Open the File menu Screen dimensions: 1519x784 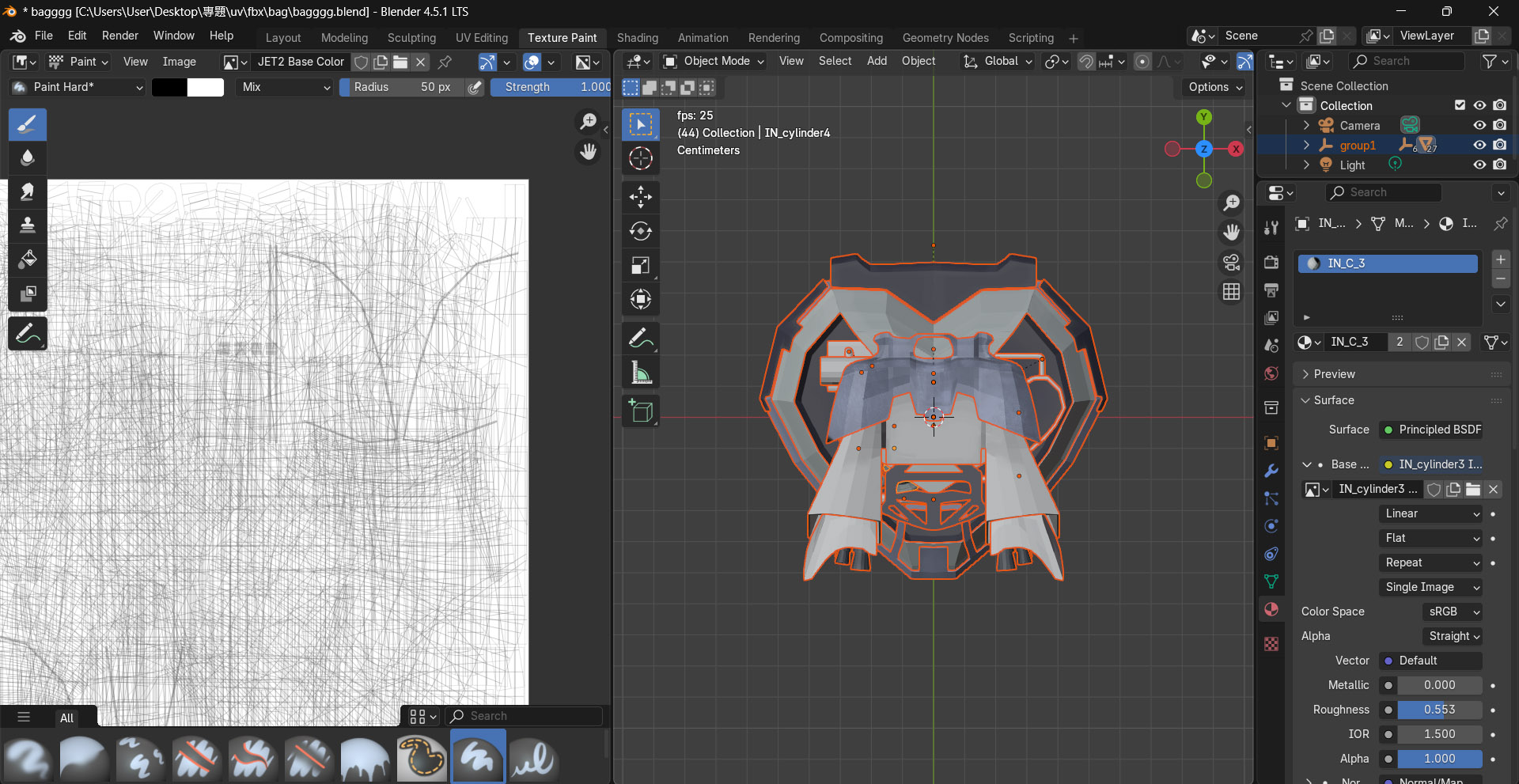pyautogui.click(x=44, y=36)
